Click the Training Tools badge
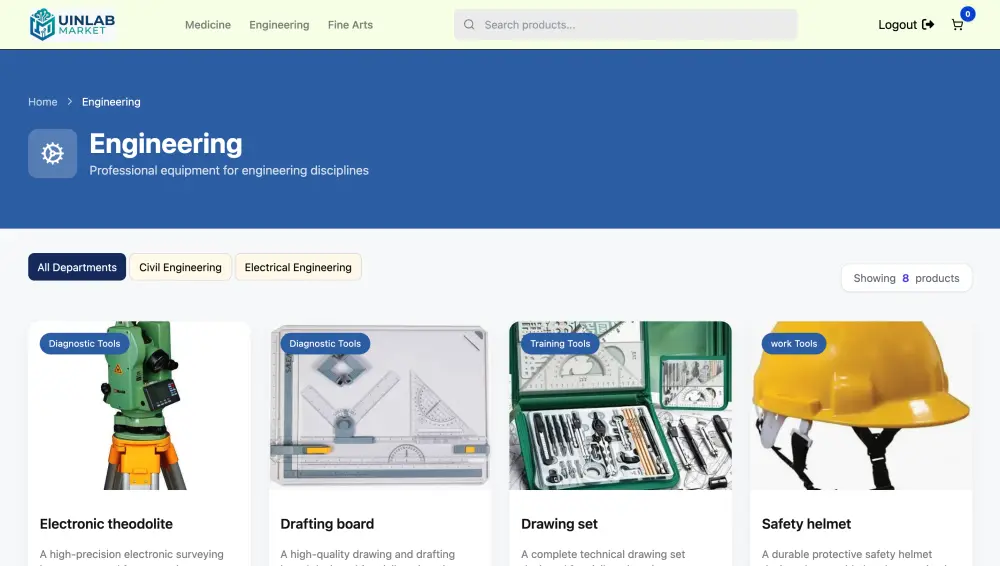 click(560, 343)
